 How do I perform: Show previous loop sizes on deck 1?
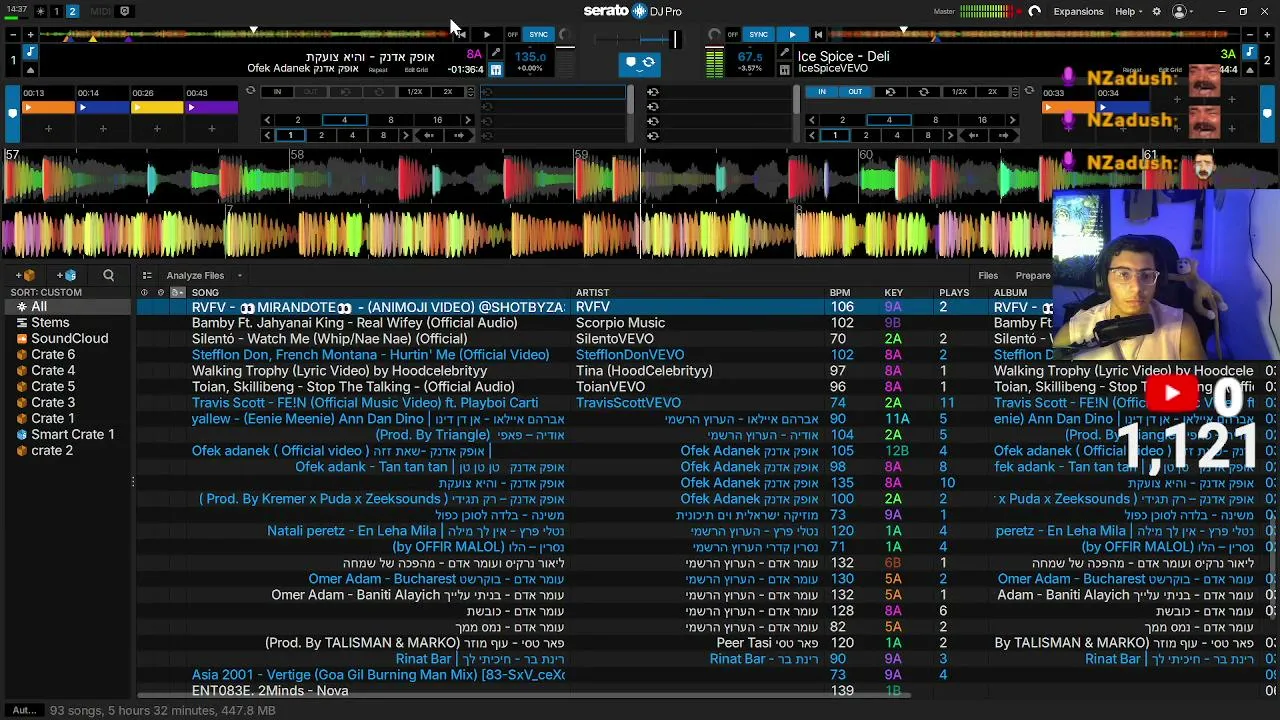[x=267, y=120]
